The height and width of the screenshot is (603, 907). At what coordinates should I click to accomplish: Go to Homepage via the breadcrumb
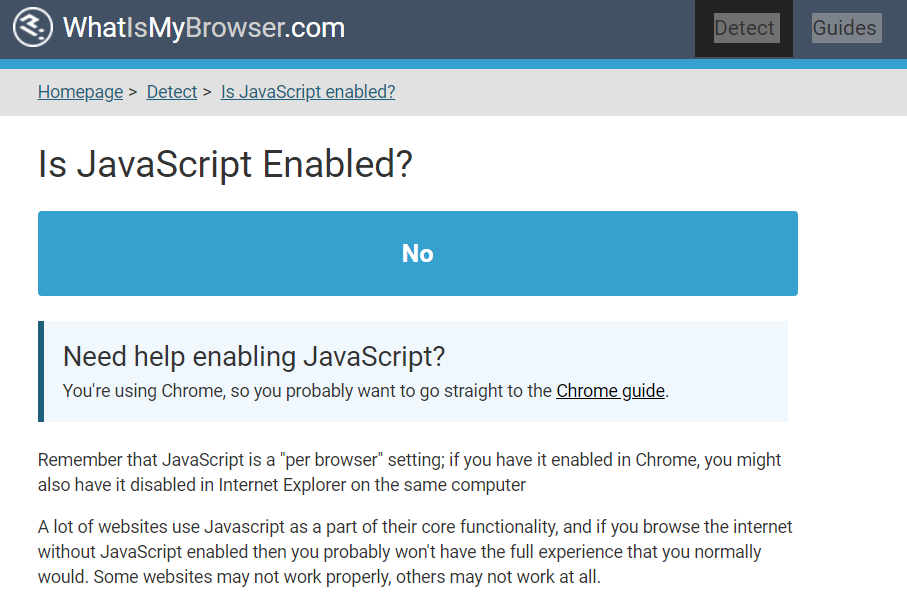pos(80,92)
